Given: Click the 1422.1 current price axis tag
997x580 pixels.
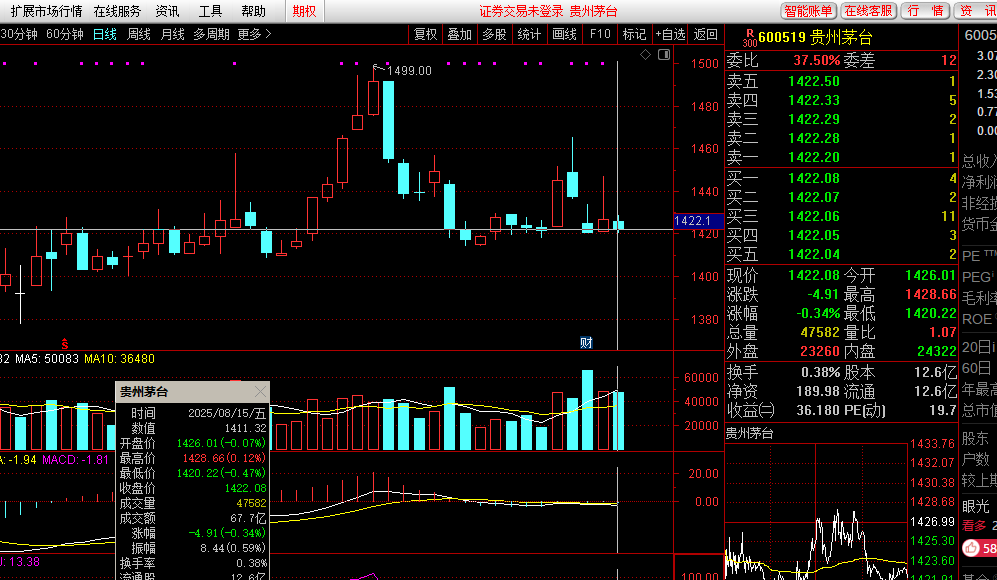Looking at the screenshot, I should (x=698, y=221).
